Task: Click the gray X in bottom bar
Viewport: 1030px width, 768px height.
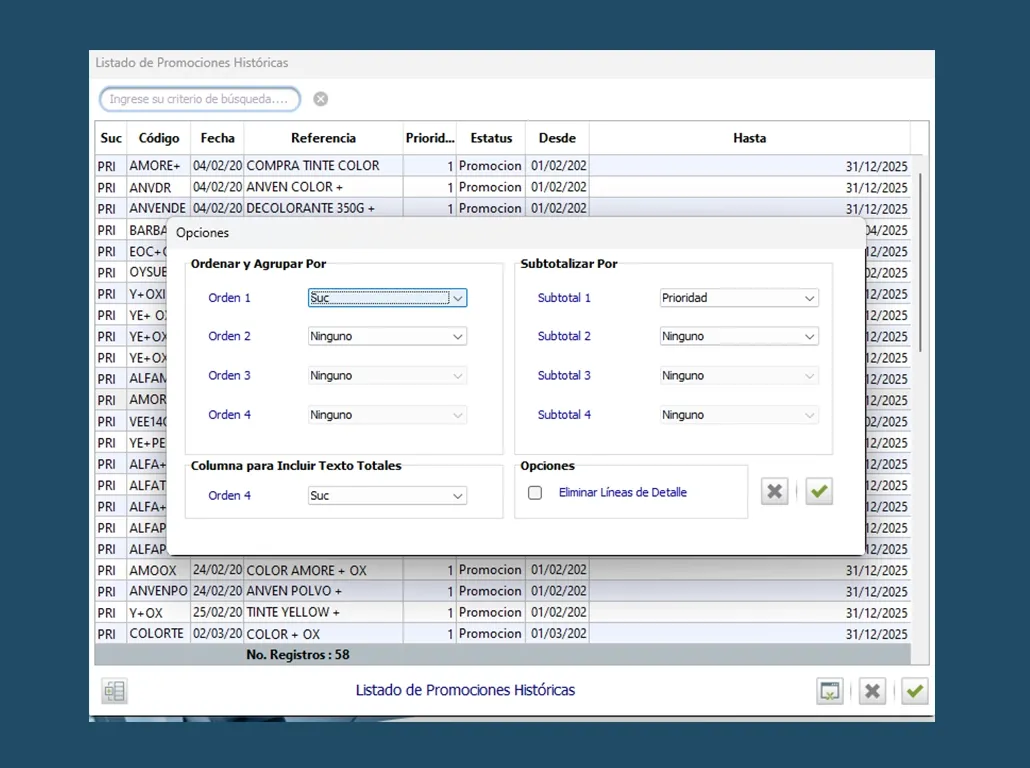Action: click(x=872, y=691)
